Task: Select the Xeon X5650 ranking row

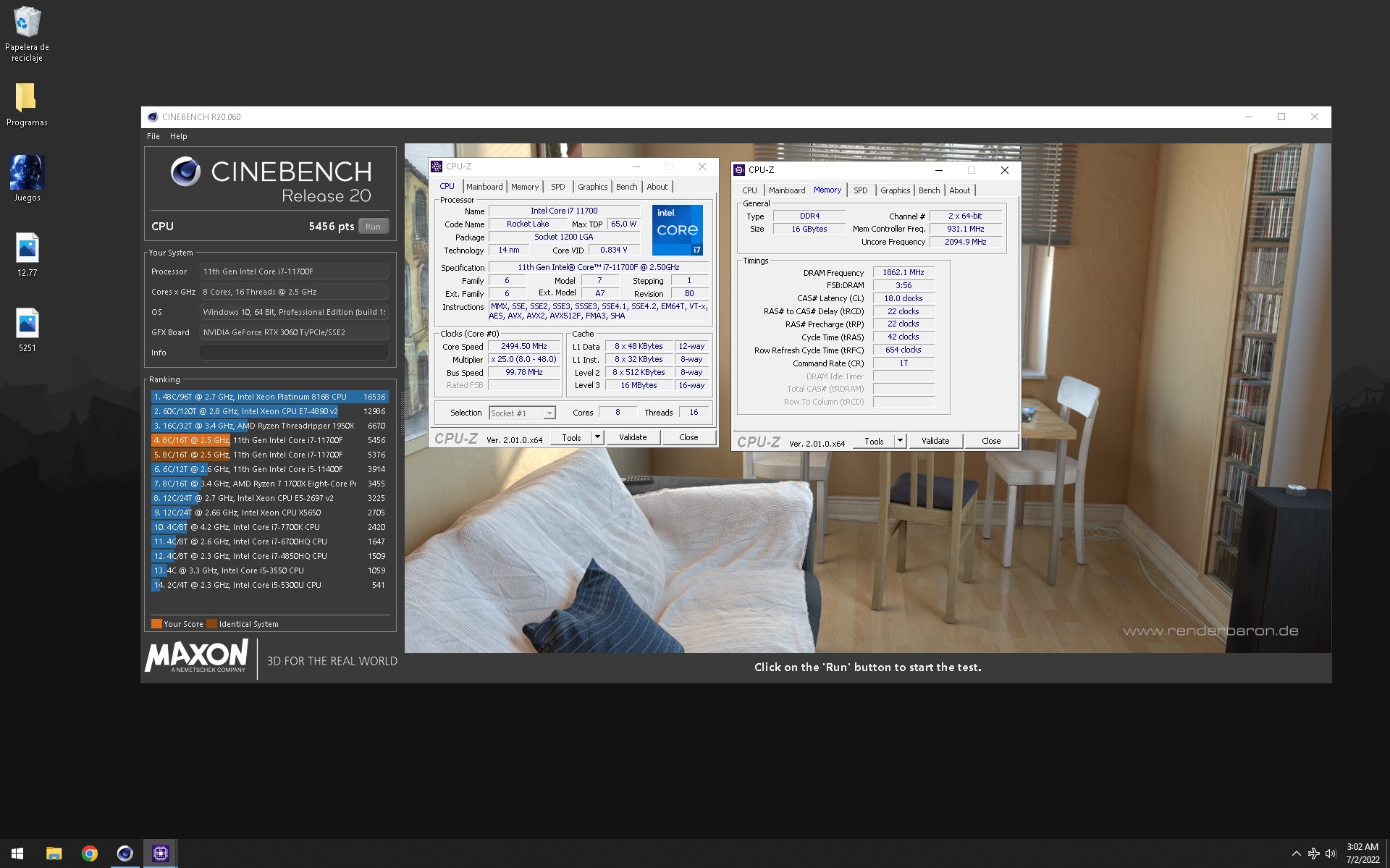Action: click(269, 513)
